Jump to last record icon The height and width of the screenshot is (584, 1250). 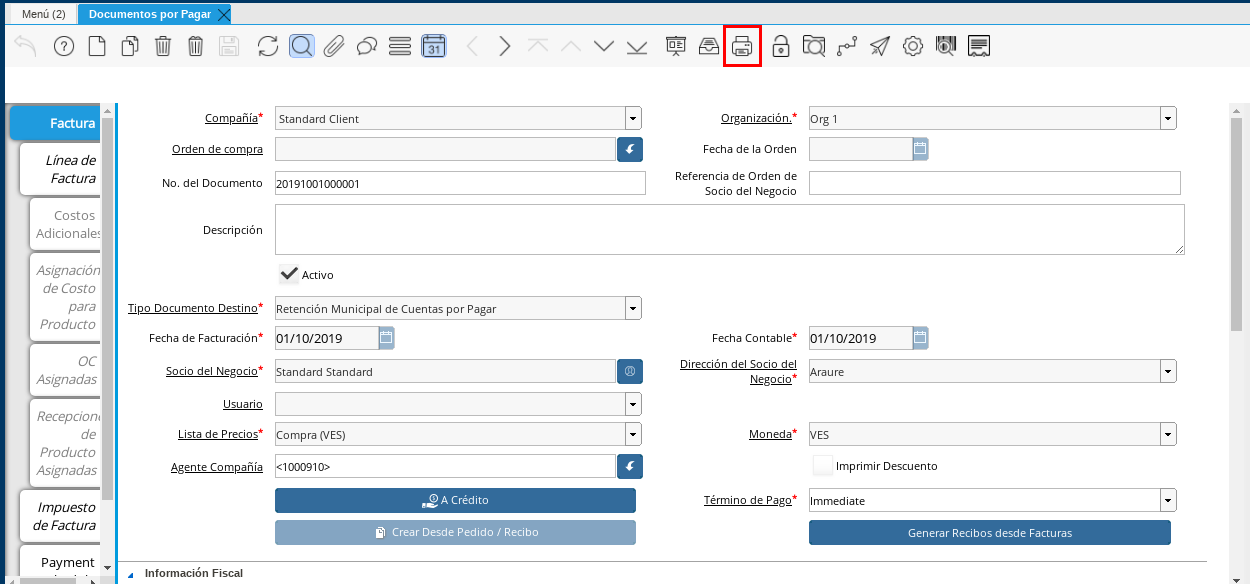click(637, 46)
